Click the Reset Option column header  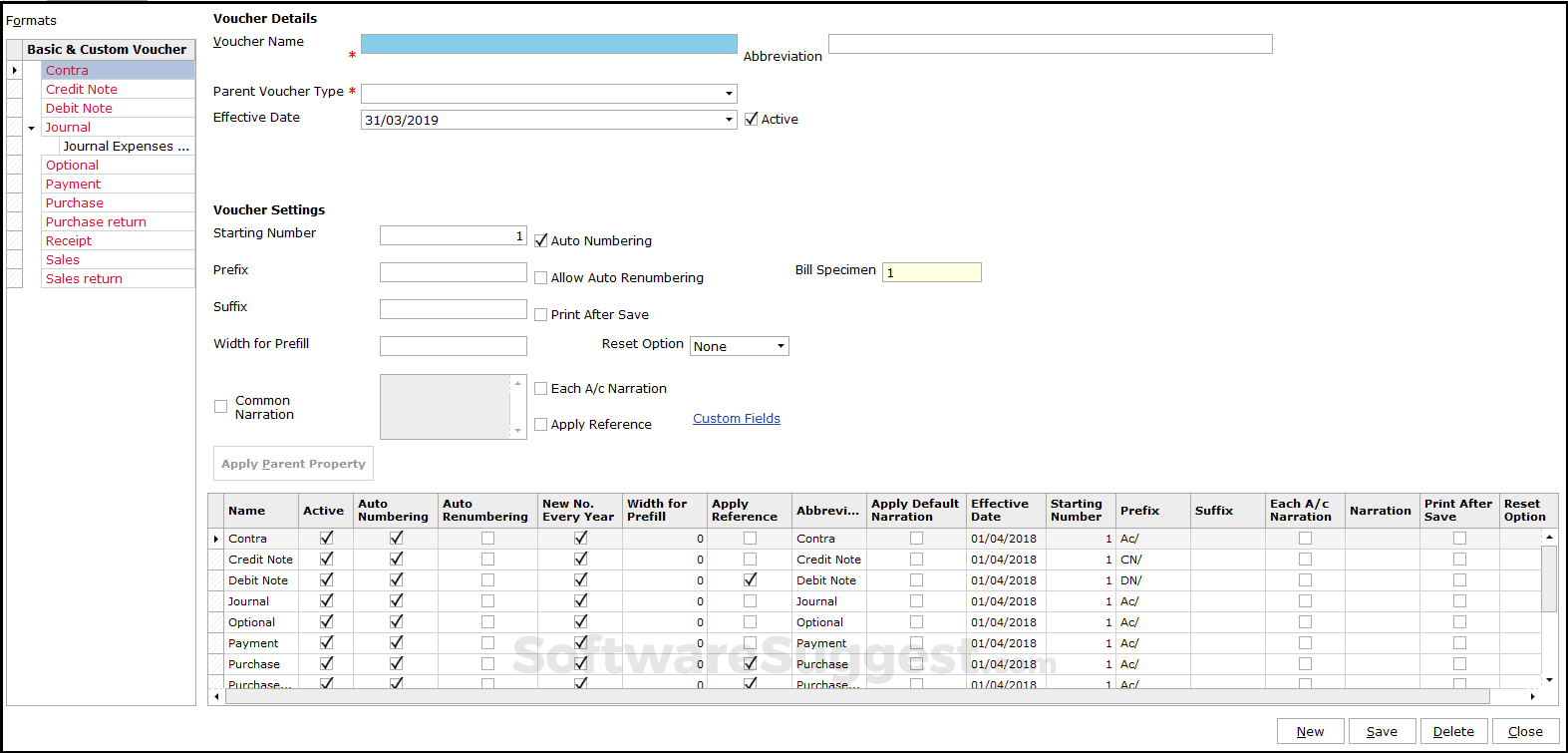(x=1528, y=510)
